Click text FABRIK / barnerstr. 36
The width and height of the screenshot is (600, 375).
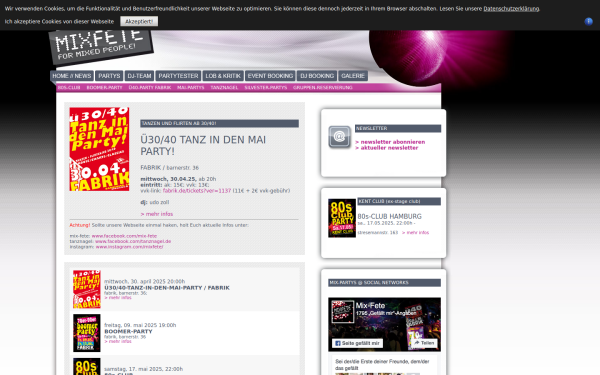170,168
